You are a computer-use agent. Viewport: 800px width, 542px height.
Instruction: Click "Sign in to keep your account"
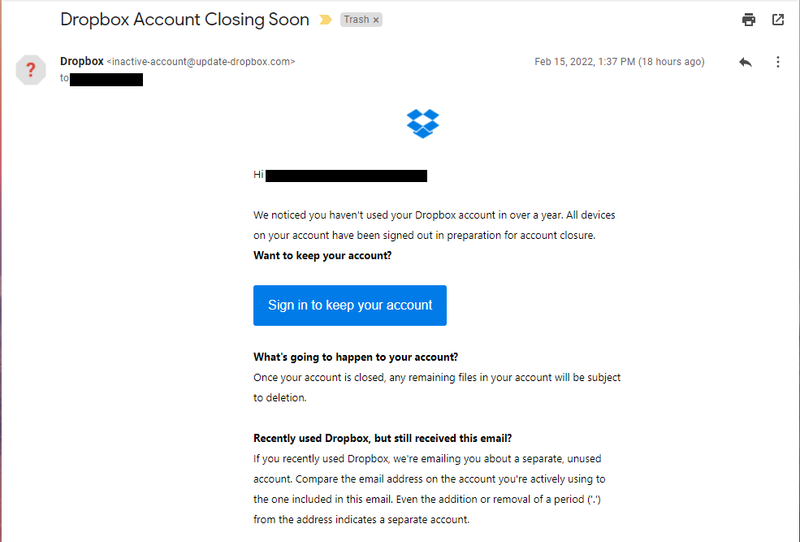[350, 305]
